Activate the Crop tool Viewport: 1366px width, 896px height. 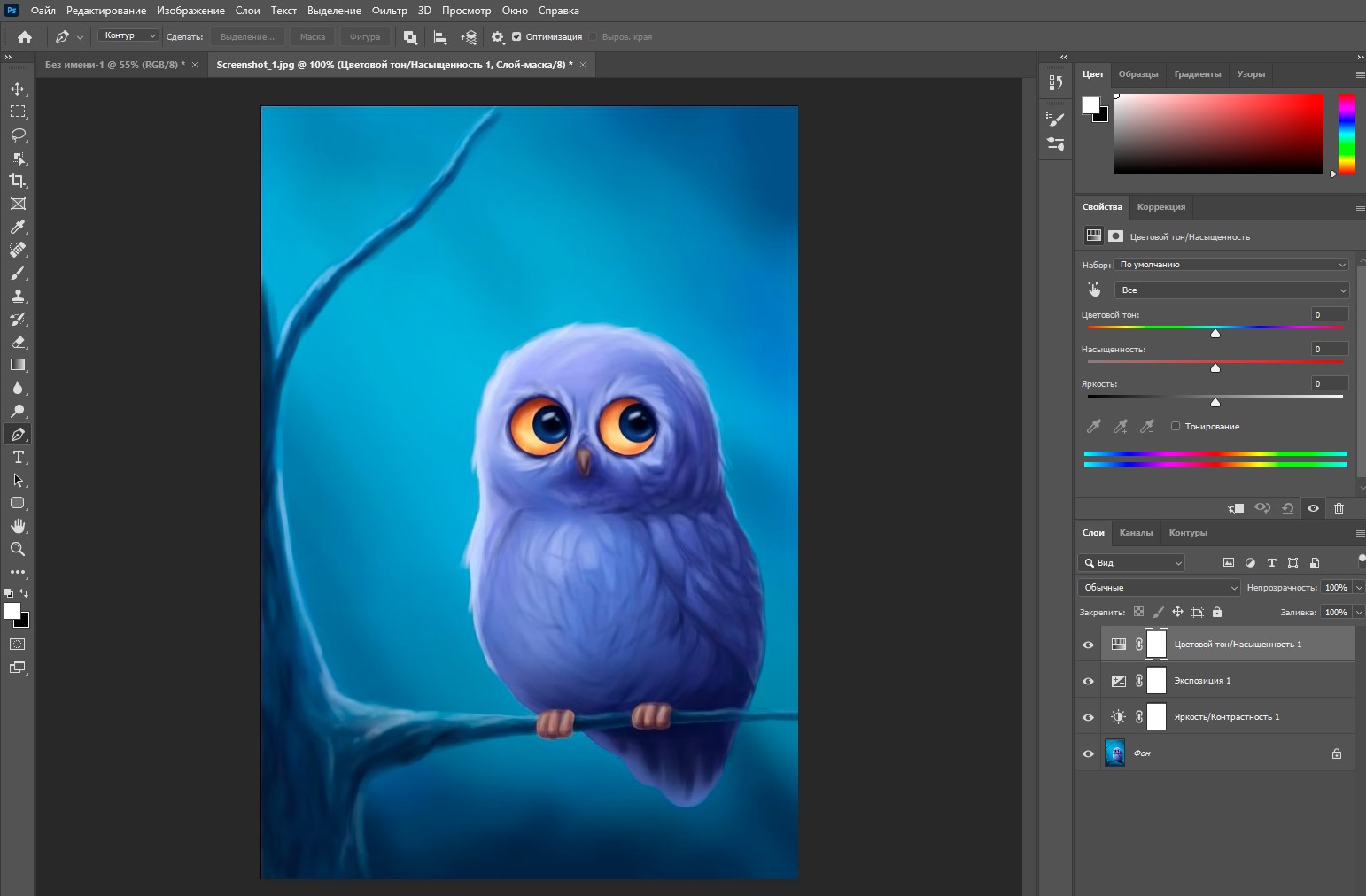[18, 181]
